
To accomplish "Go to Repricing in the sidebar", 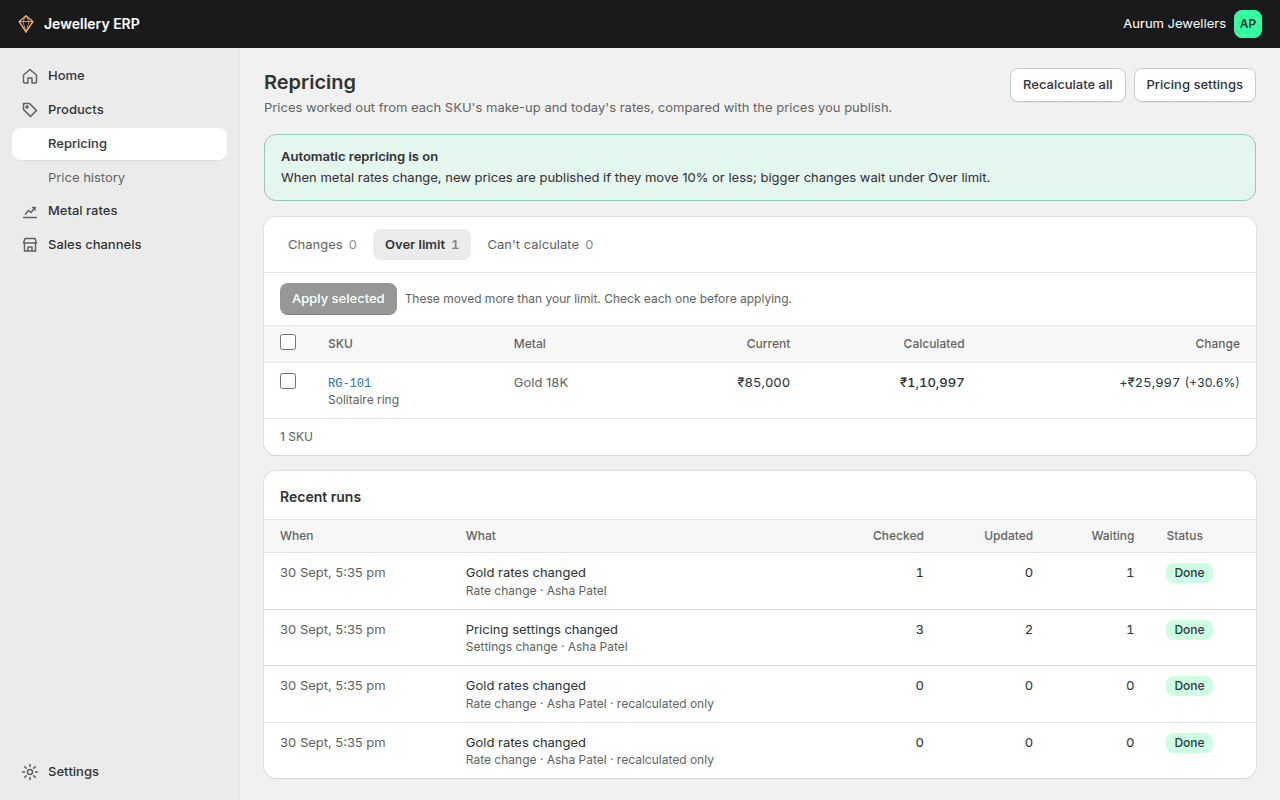I will [120, 144].
